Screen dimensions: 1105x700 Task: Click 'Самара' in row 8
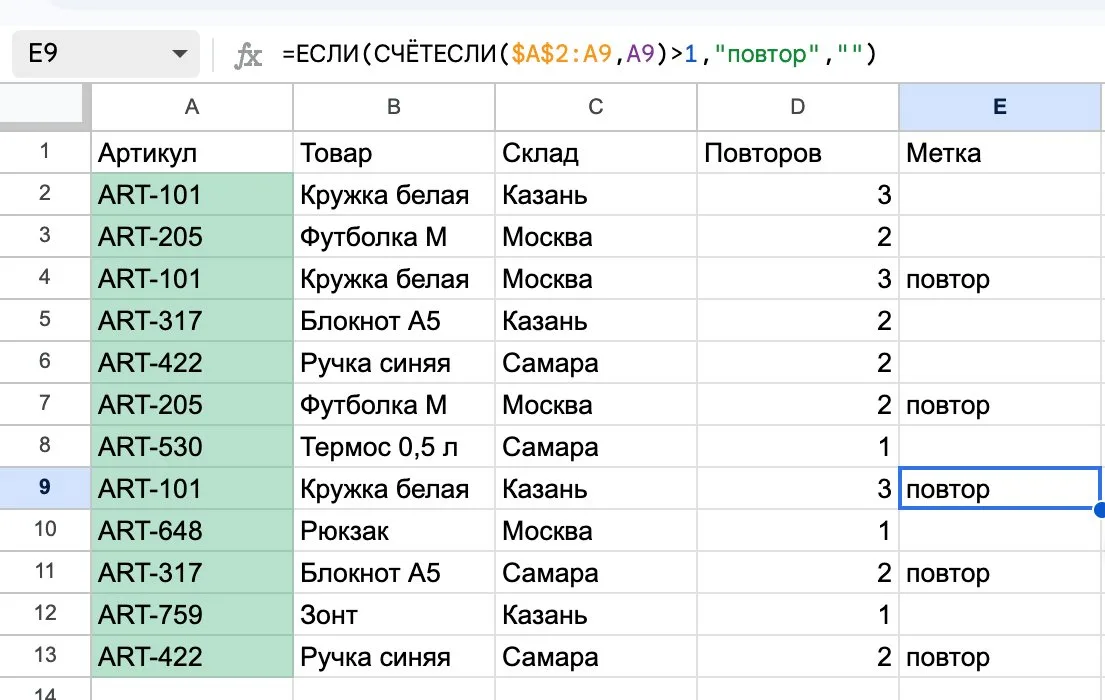(596, 446)
